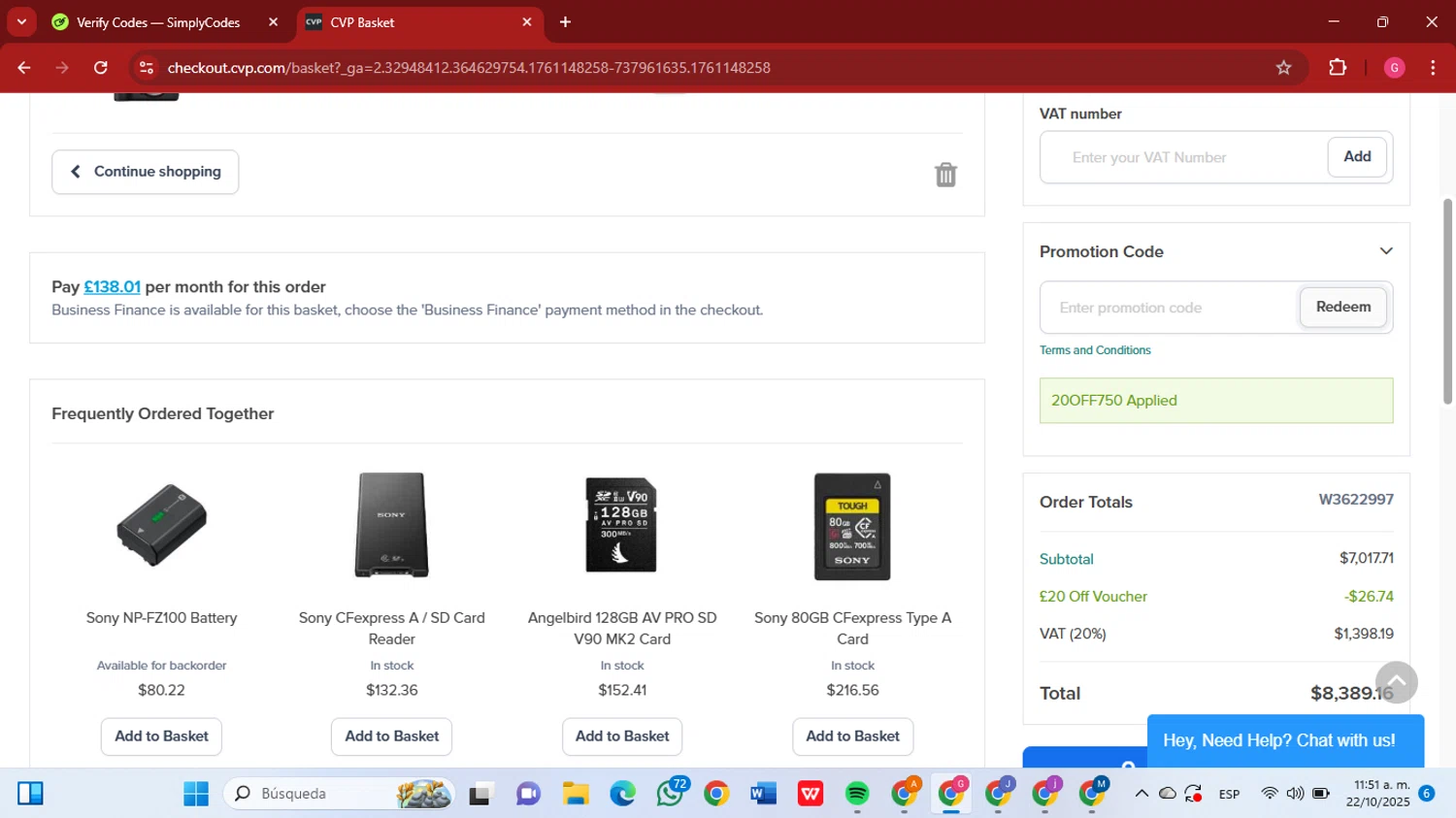Go back using browser back arrow

[x=24, y=68]
